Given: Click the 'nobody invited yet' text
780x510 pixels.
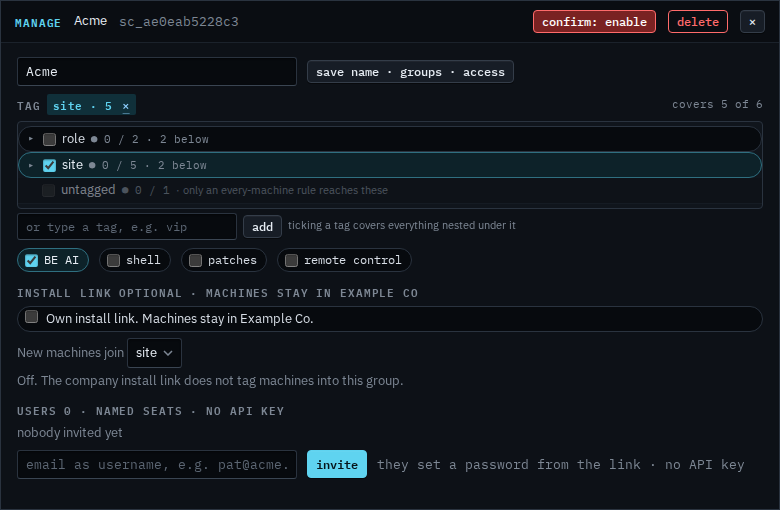Looking at the screenshot, I should pyautogui.click(x=70, y=433).
